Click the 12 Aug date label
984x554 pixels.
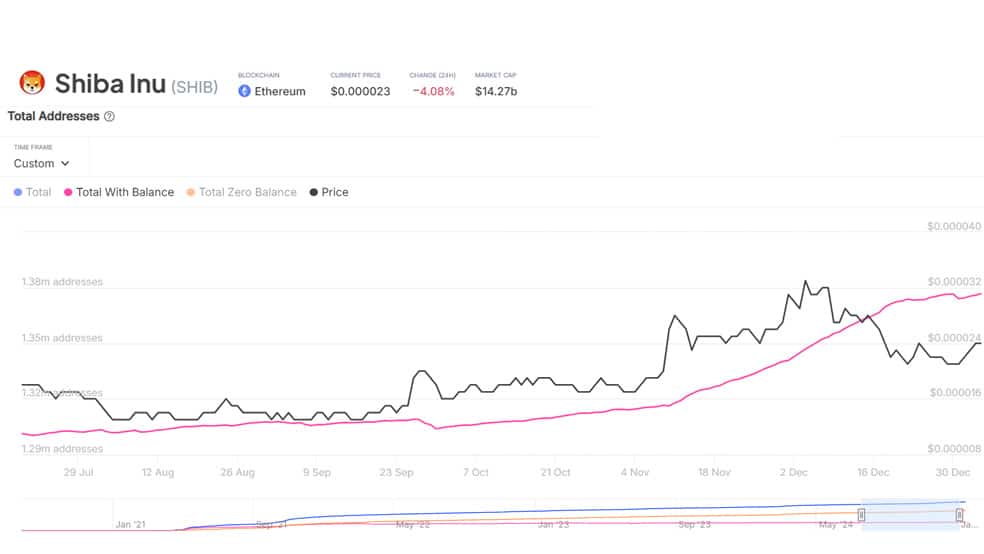[158, 472]
